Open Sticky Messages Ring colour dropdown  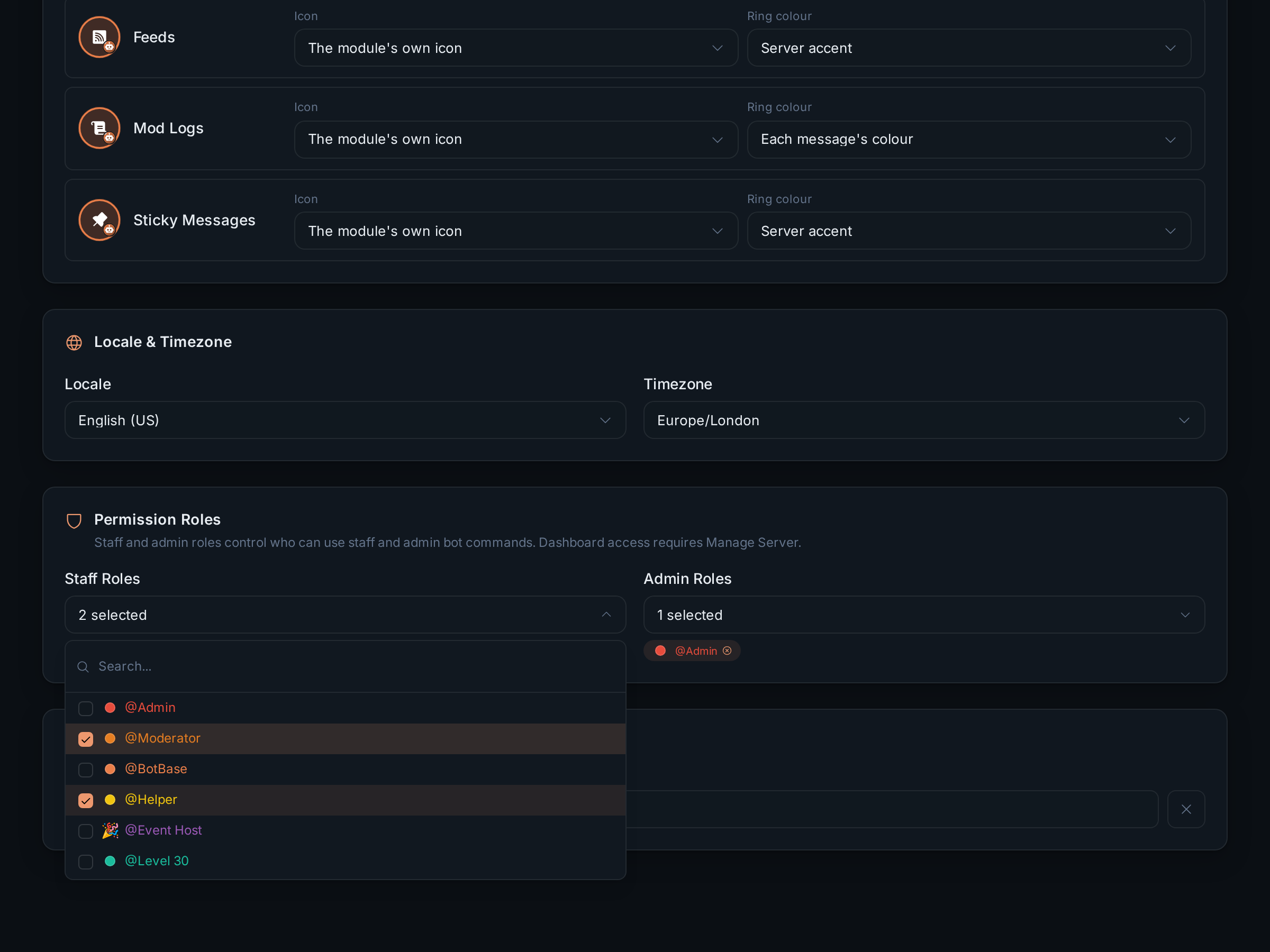968,231
